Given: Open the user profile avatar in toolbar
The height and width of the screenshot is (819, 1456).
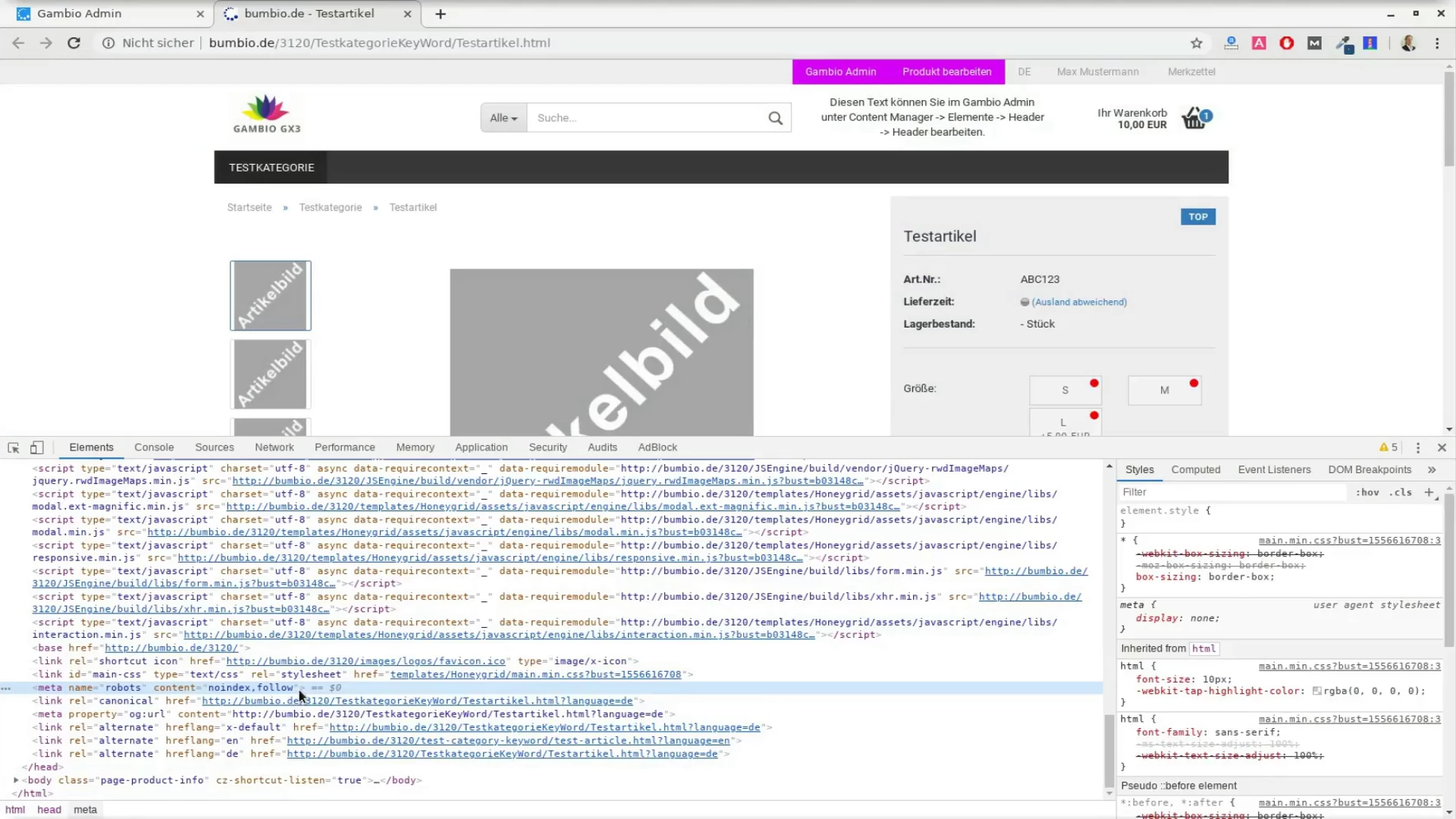Looking at the screenshot, I should (1408, 43).
